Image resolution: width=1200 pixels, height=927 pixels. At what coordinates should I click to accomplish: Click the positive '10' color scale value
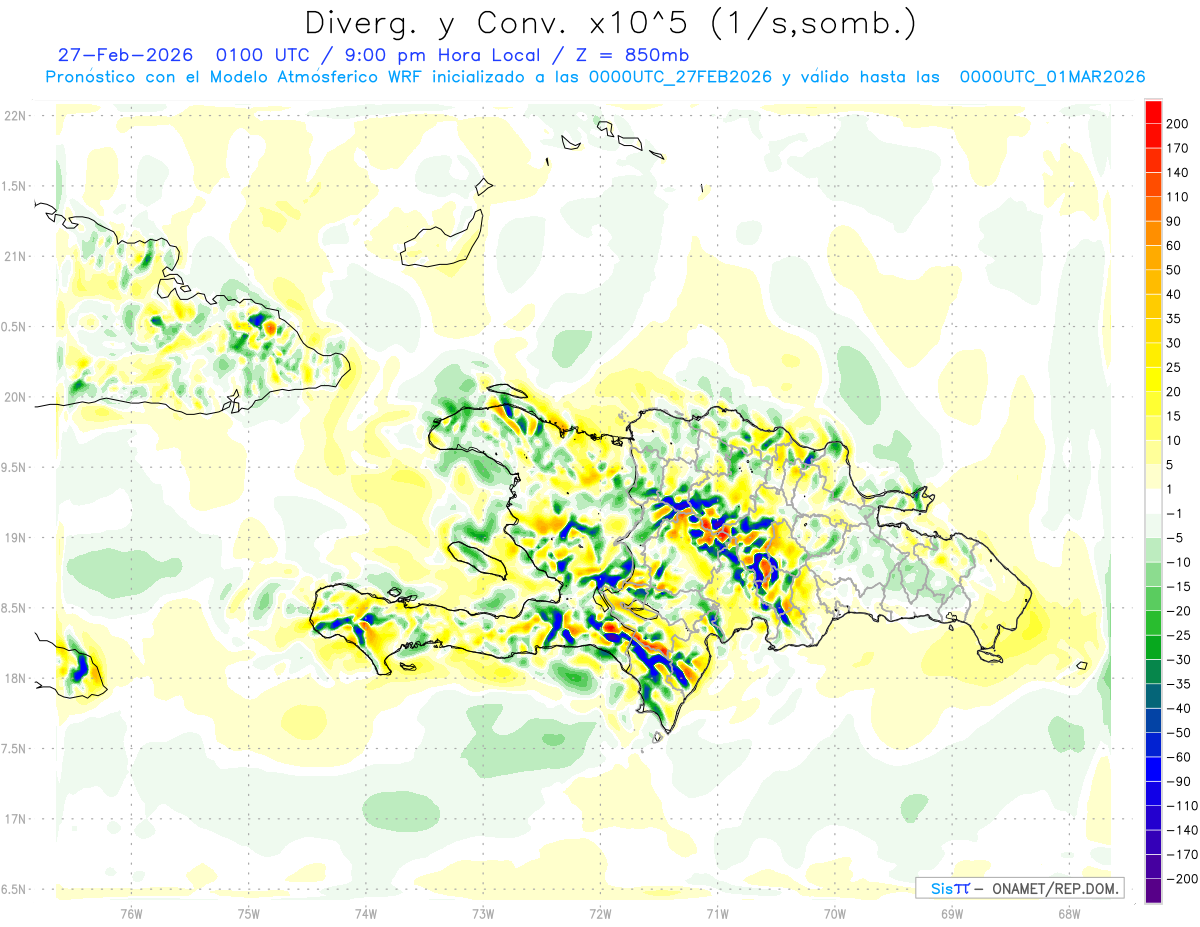click(1175, 441)
